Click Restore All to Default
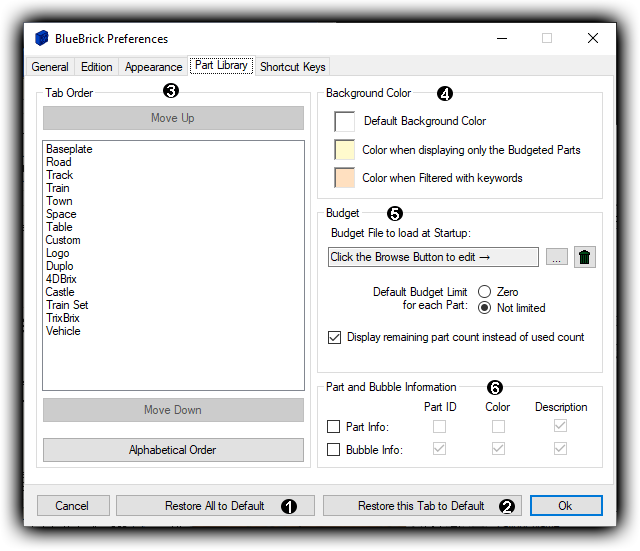This screenshot has width=640, height=551. 215,506
